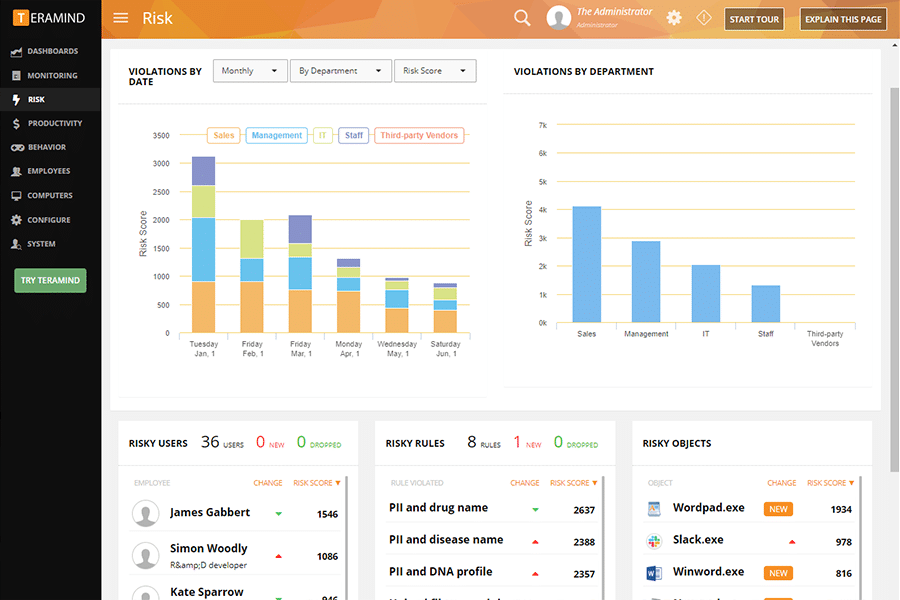
Task: Toggle the Sales legend series
Action: [x=224, y=135]
